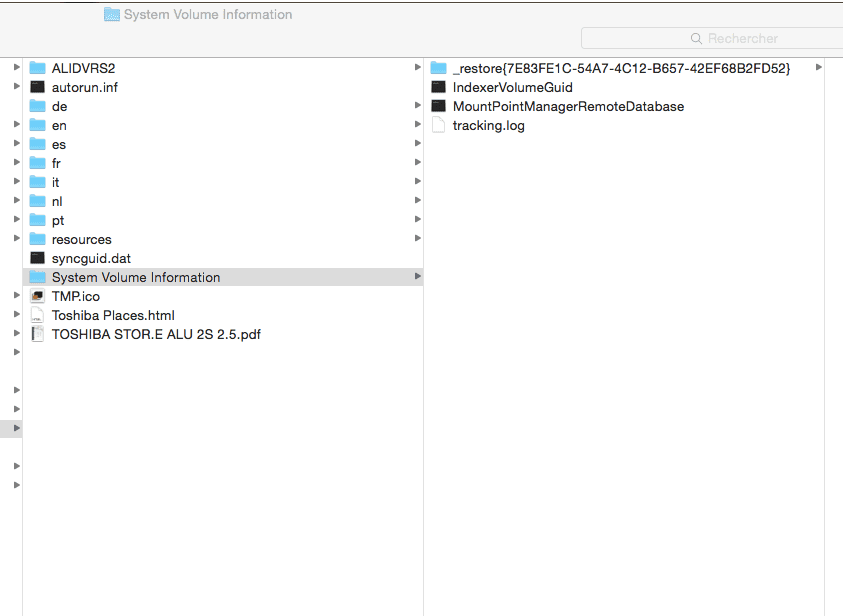The height and width of the screenshot is (616, 843).
Task: Select the nl folder name
Action: (x=57, y=202)
